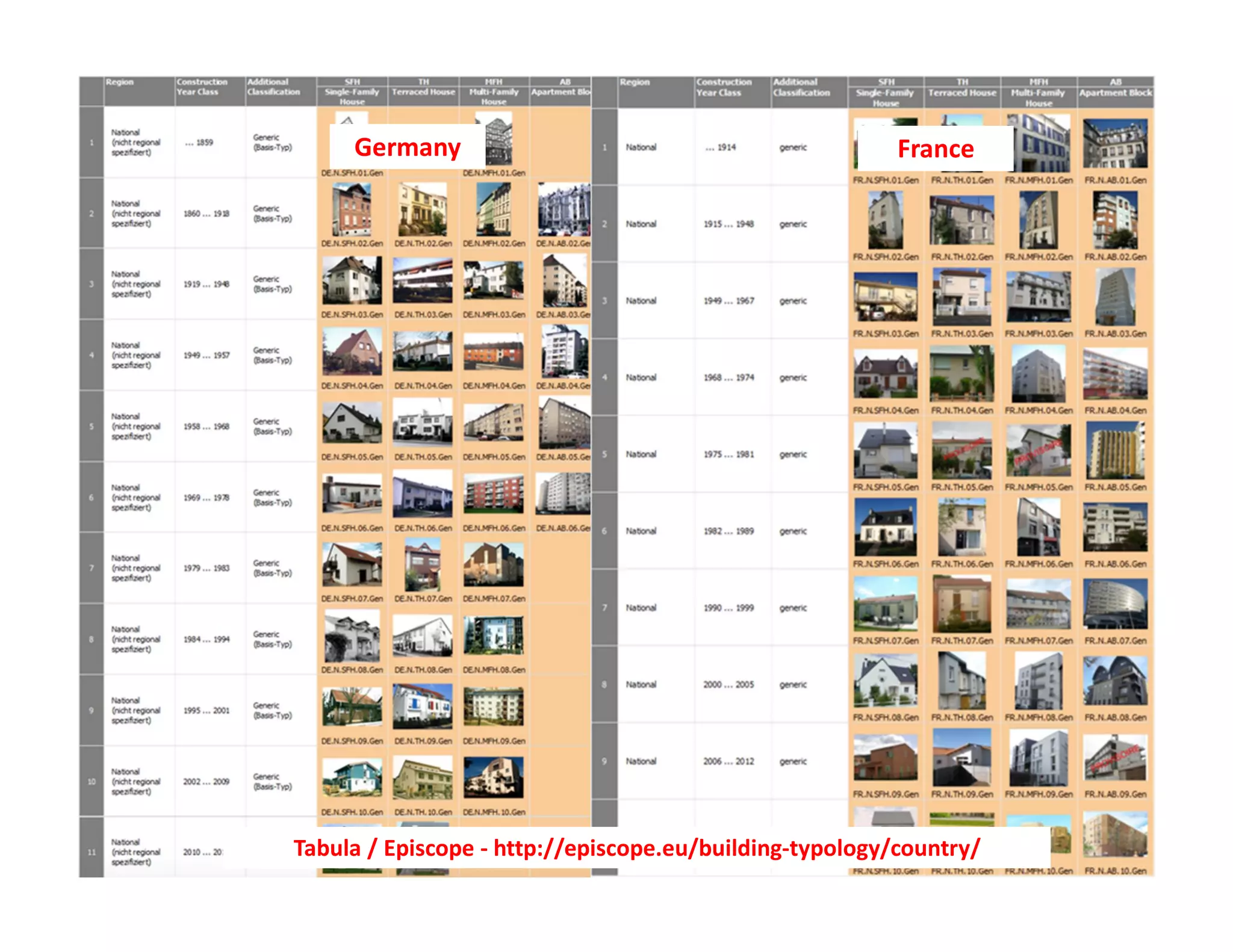Viewport: 1233px width, 952px height.
Task: Open the DE.N.MFH.08.Gen thumbnail
Action: click(x=494, y=636)
